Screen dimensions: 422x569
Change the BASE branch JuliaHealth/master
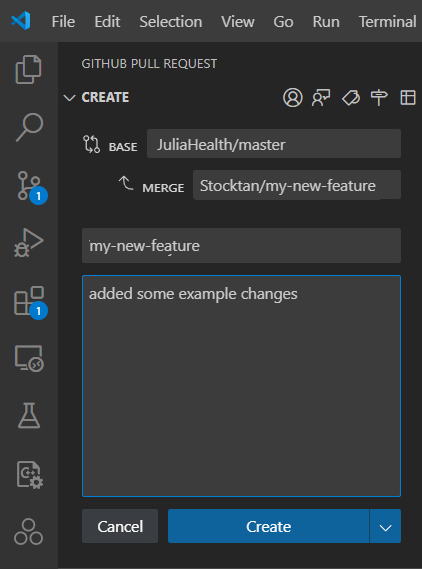click(274, 144)
